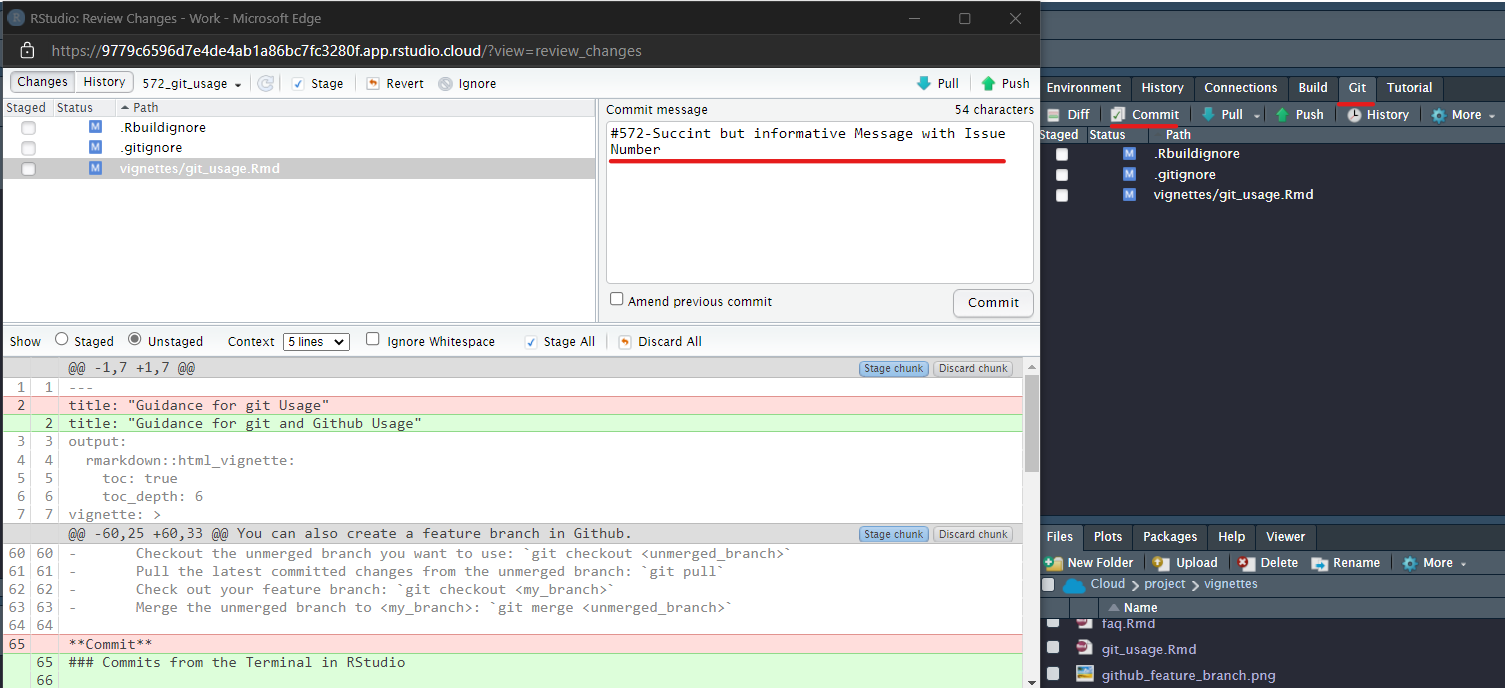Toggle Ignore Whitespace checkbox
The height and width of the screenshot is (688, 1505).
(373, 340)
